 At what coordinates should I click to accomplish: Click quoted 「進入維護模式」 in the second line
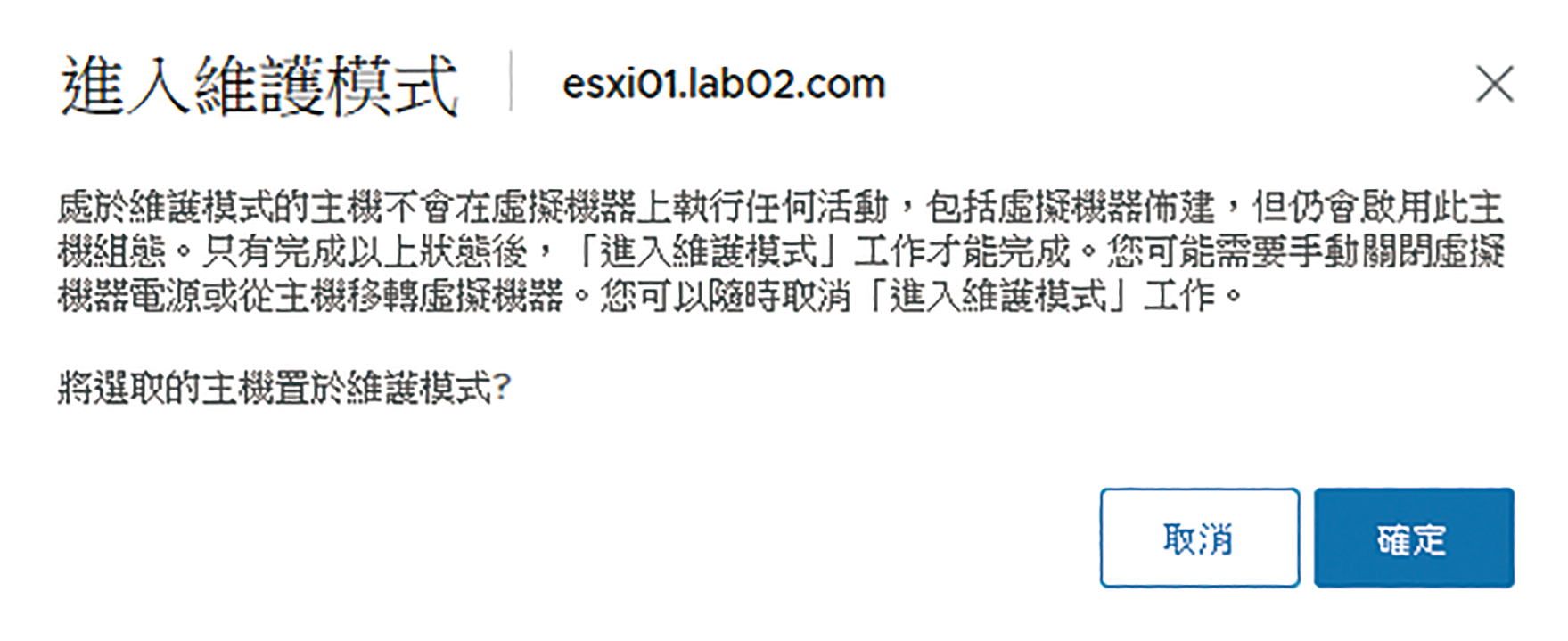click(x=708, y=252)
